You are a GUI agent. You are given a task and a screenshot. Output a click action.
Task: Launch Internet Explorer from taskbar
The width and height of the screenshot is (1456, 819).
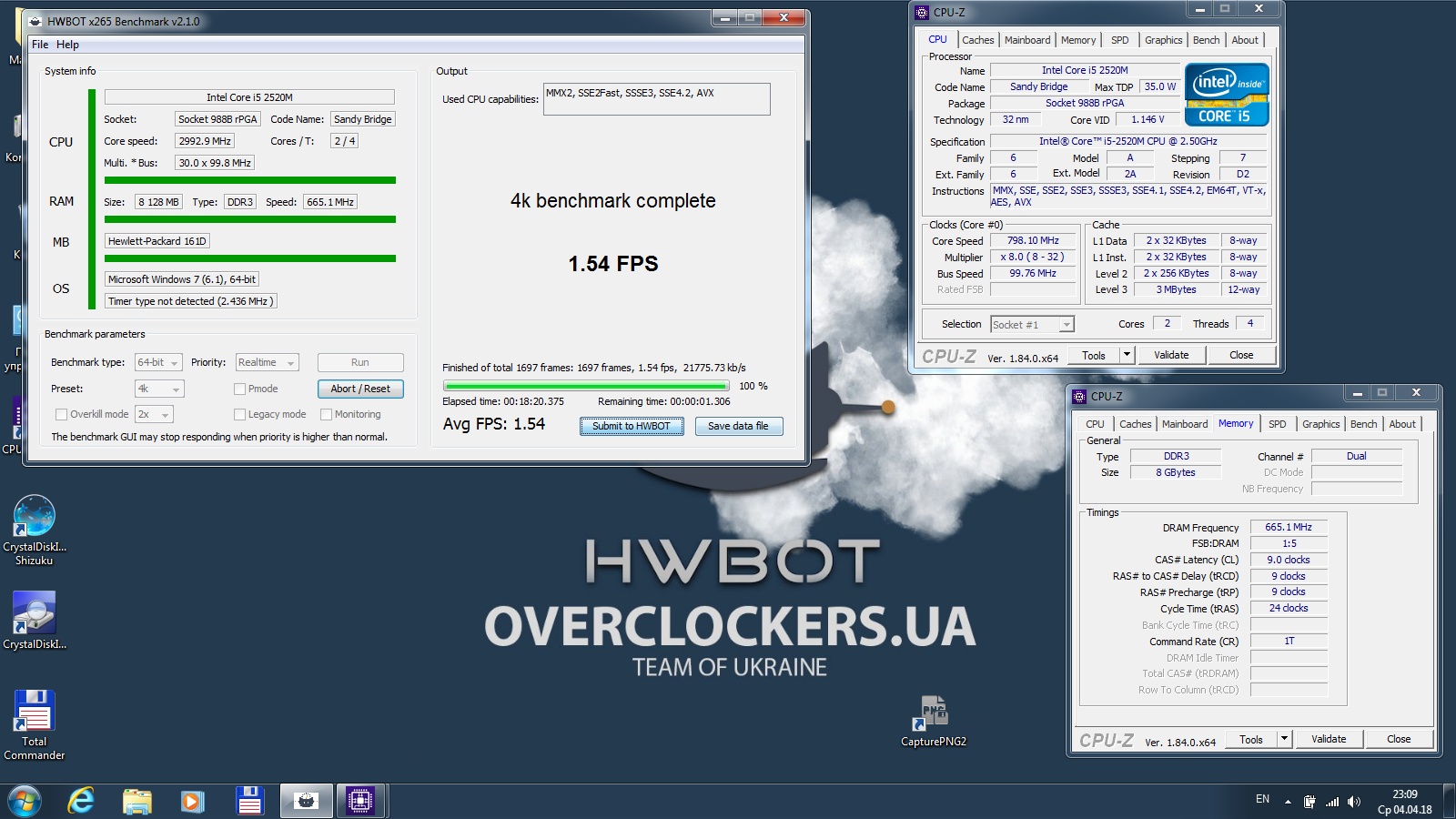click(x=82, y=801)
